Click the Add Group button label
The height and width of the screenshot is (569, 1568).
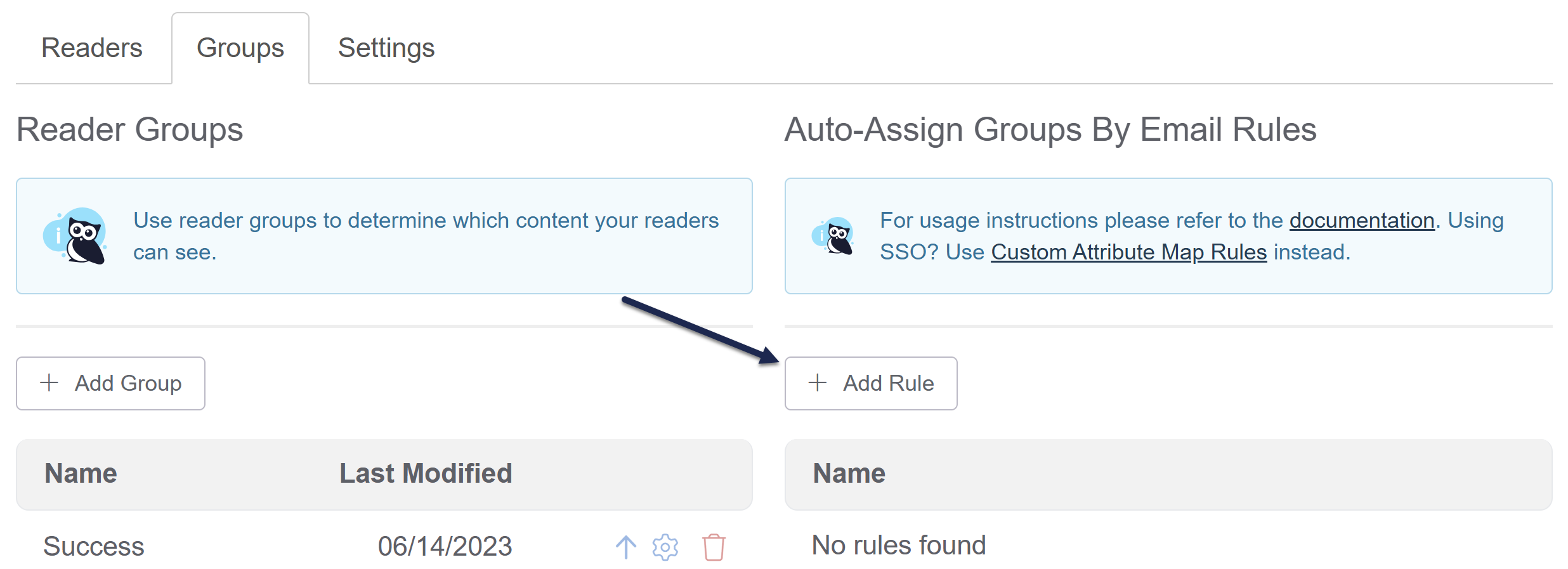[x=128, y=383]
